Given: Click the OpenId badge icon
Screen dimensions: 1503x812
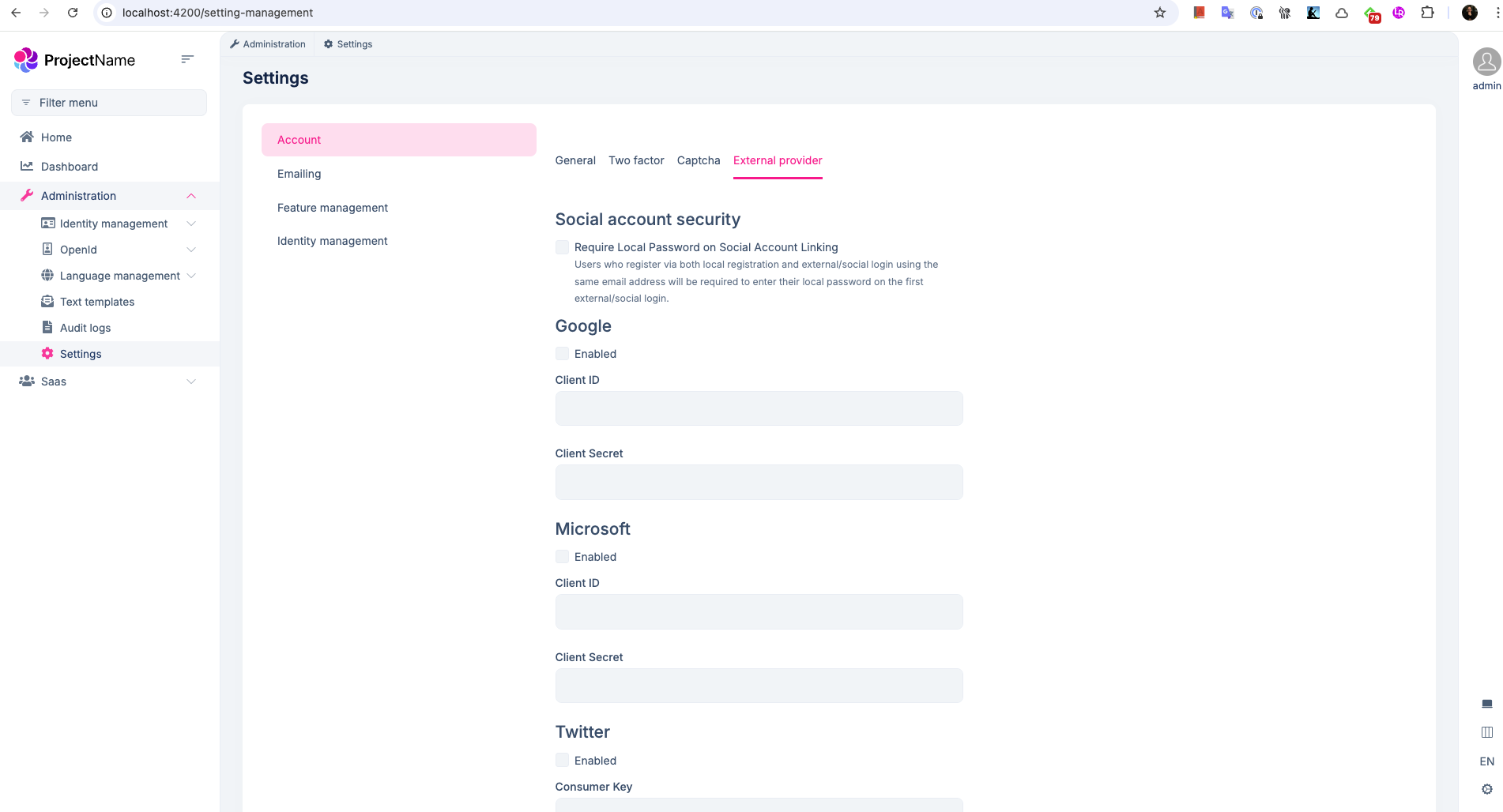Looking at the screenshot, I should pyautogui.click(x=47, y=249).
